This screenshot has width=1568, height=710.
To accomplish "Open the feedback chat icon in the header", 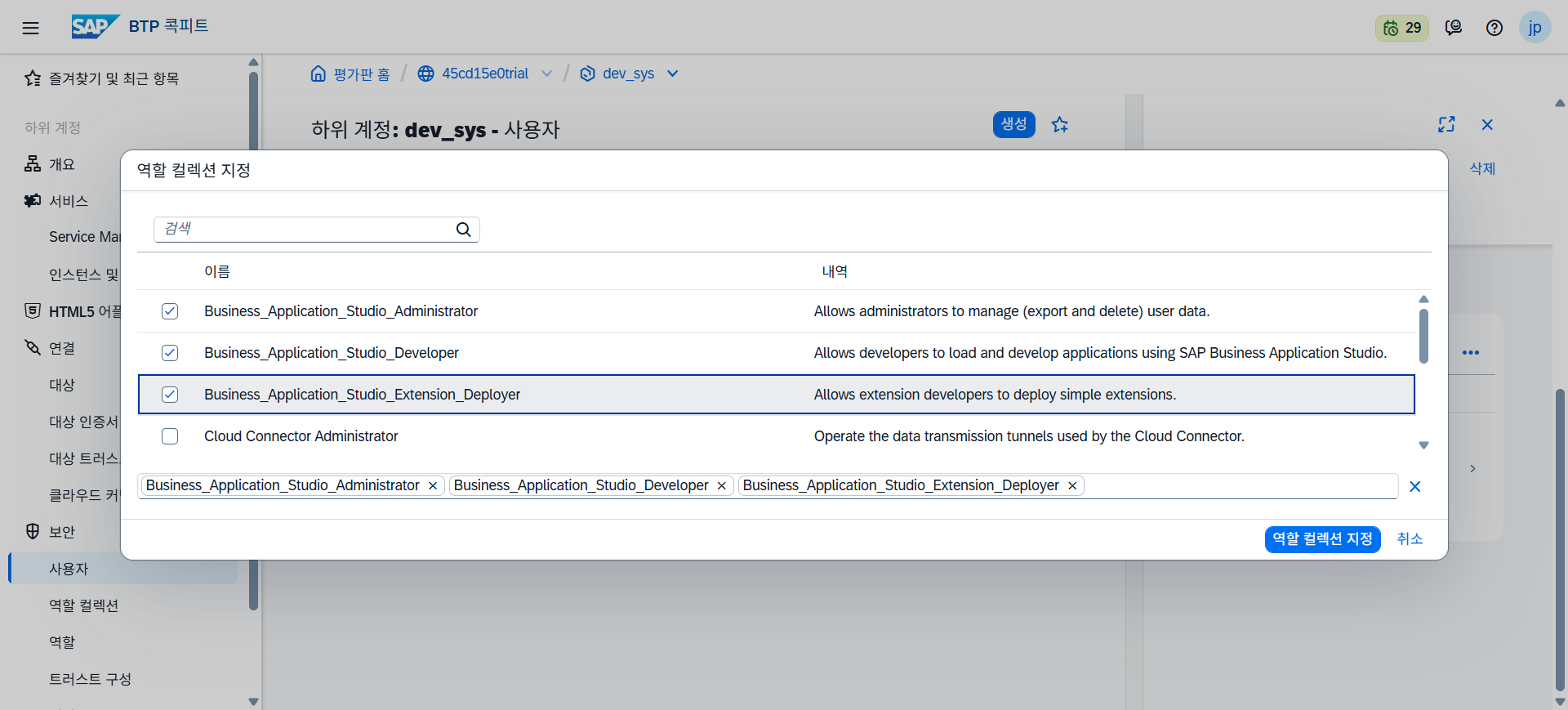I will click(x=1454, y=28).
